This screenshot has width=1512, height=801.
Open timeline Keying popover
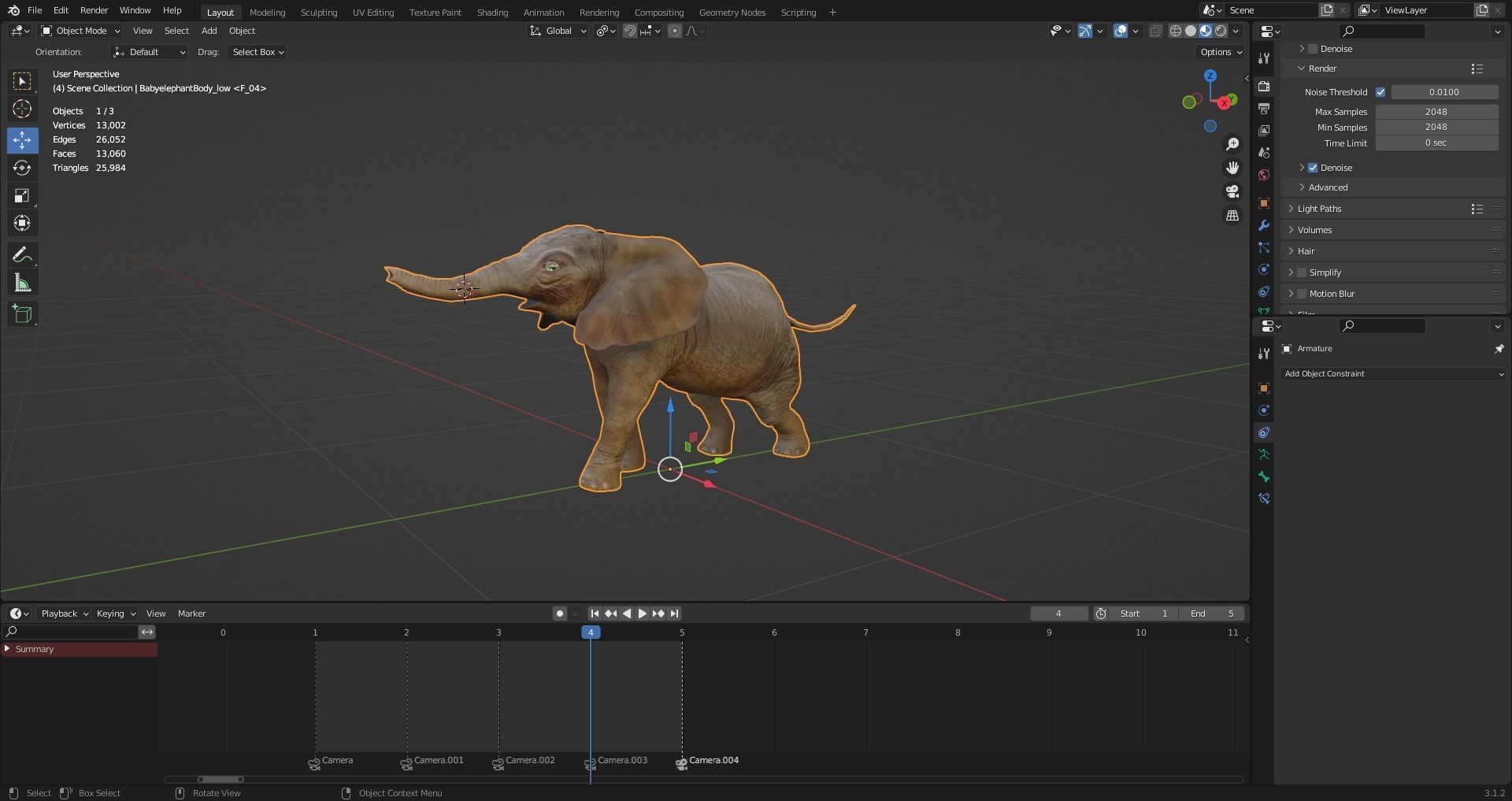(115, 614)
